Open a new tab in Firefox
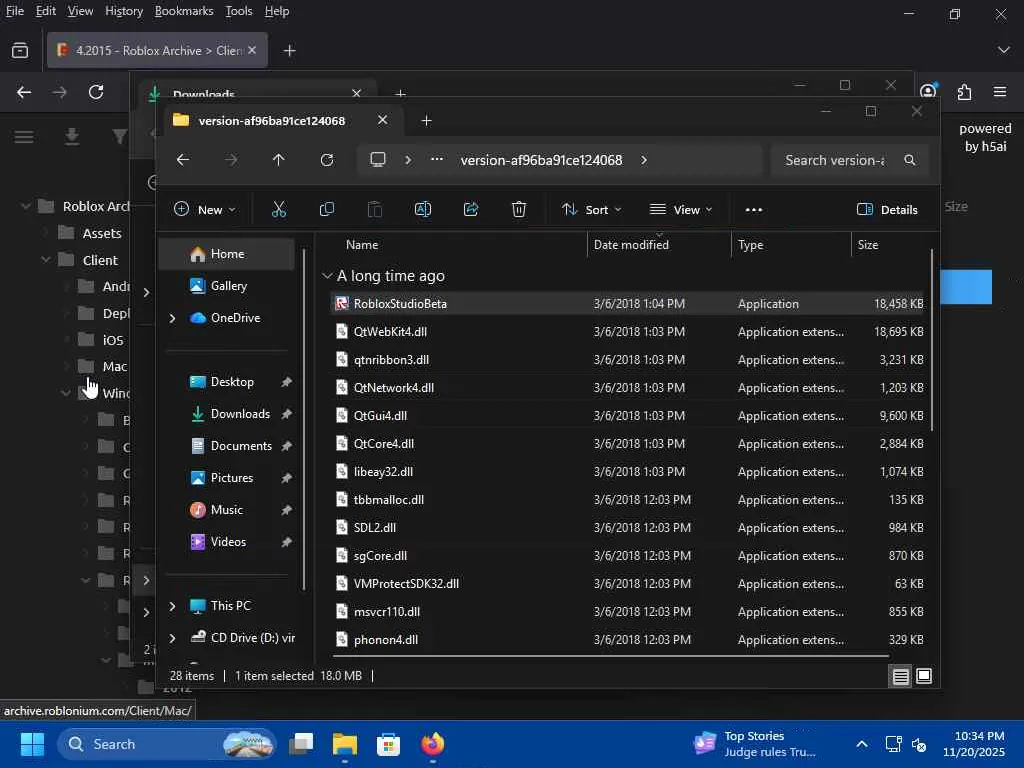This screenshot has width=1024, height=768. tap(289, 50)
